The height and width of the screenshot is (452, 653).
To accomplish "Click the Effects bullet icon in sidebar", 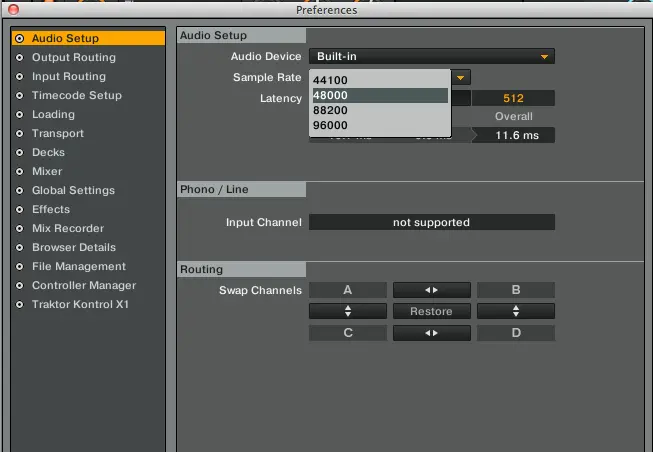I will (x=19, y=210).
